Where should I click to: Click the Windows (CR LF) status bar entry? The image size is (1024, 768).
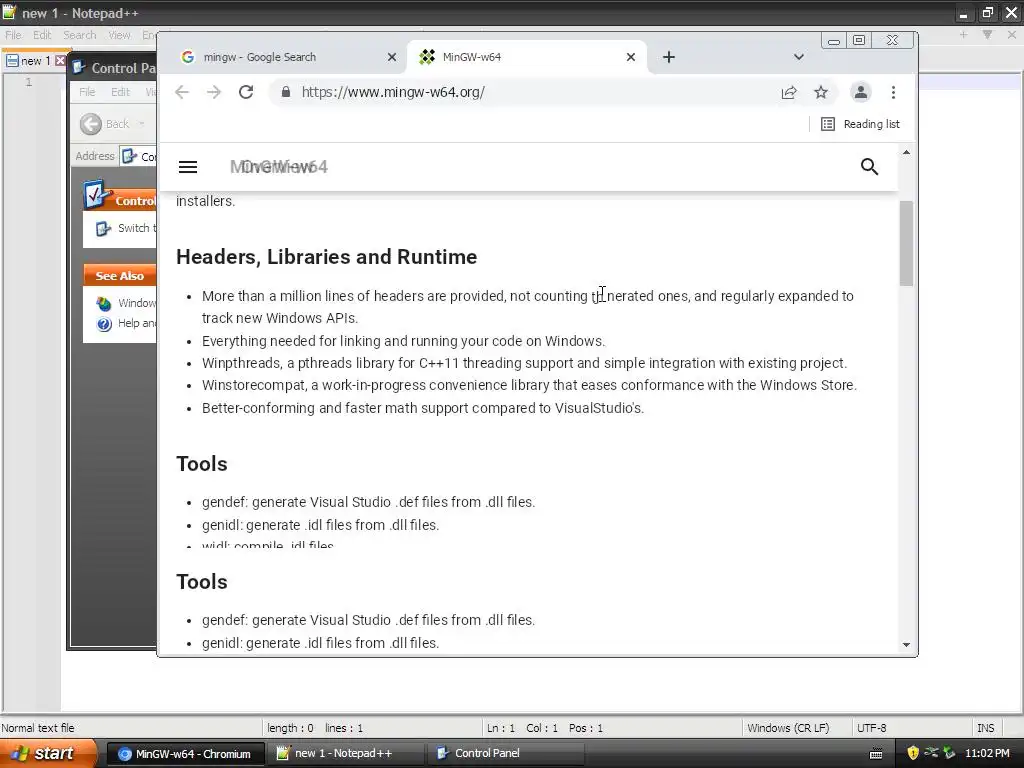point(788,728)
